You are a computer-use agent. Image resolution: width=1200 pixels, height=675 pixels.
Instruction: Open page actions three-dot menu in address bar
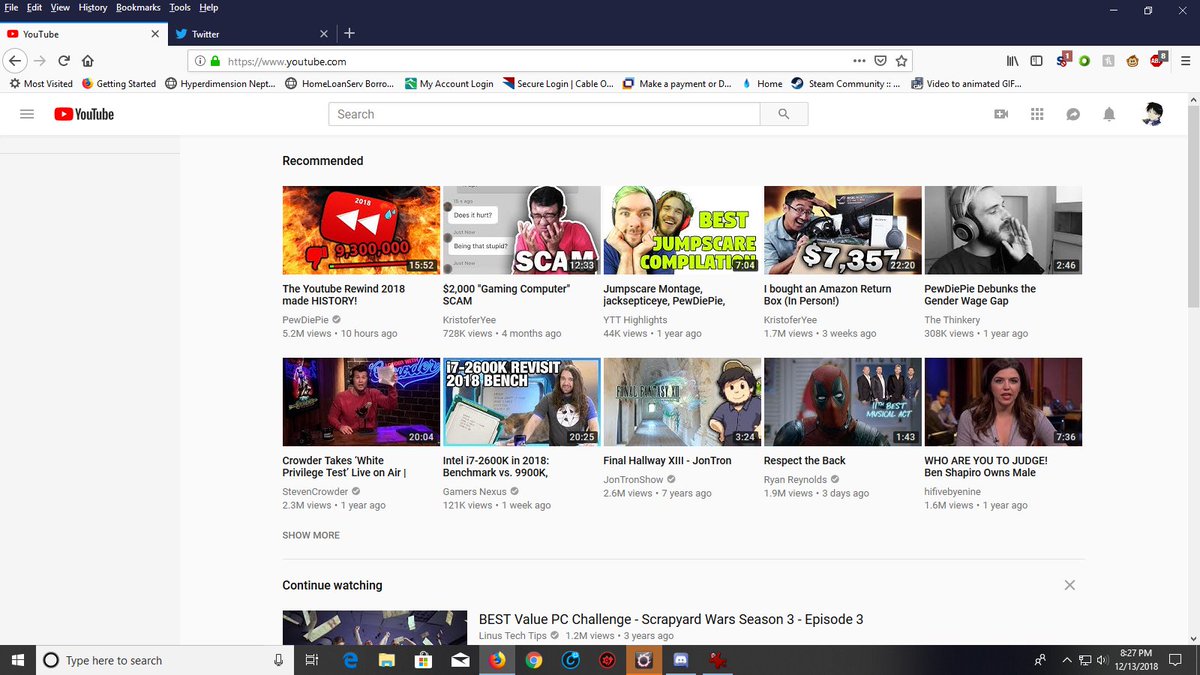[859, 60]
